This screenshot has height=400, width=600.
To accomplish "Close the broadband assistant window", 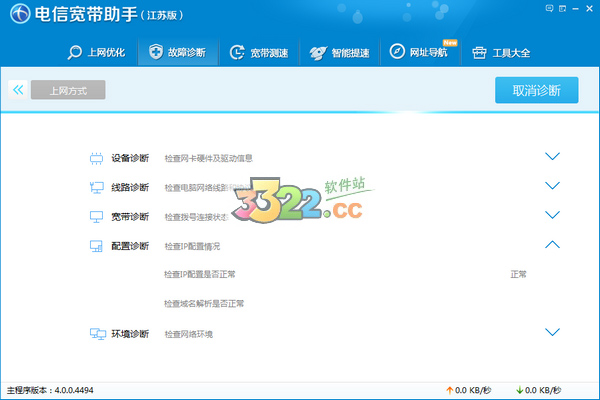I will (589, 9).
